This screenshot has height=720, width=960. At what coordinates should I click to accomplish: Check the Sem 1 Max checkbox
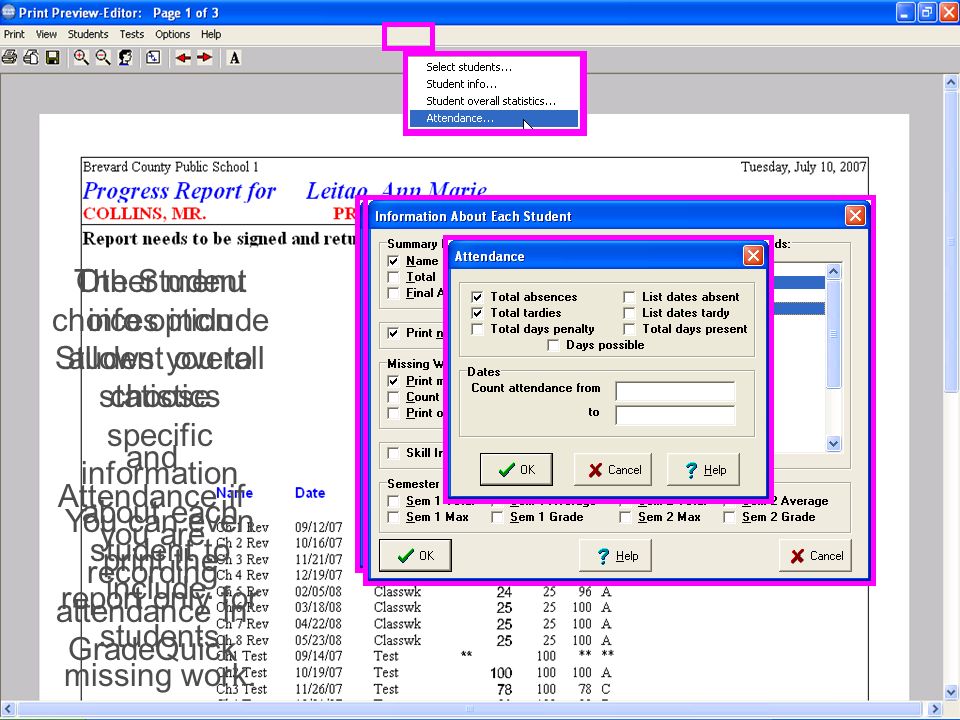pos(393,517)
